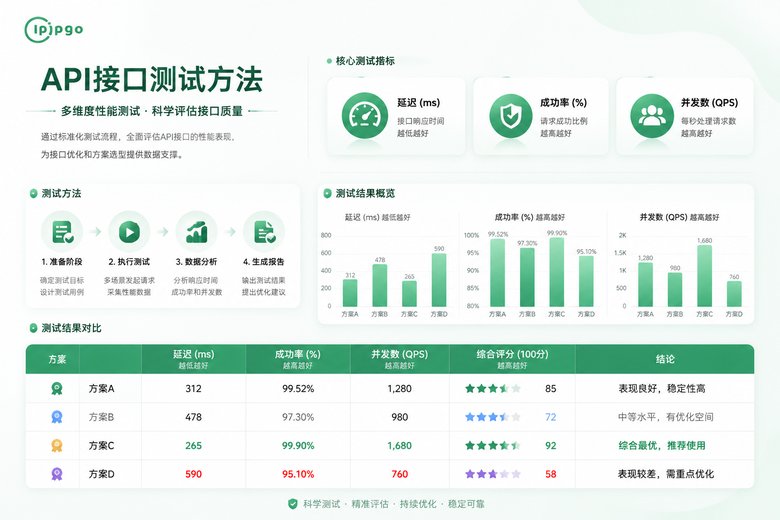This screenshot has width=780, height=520.
Task: Click the 综合评分 (100分) column header
Action: (x=512, y=359)
